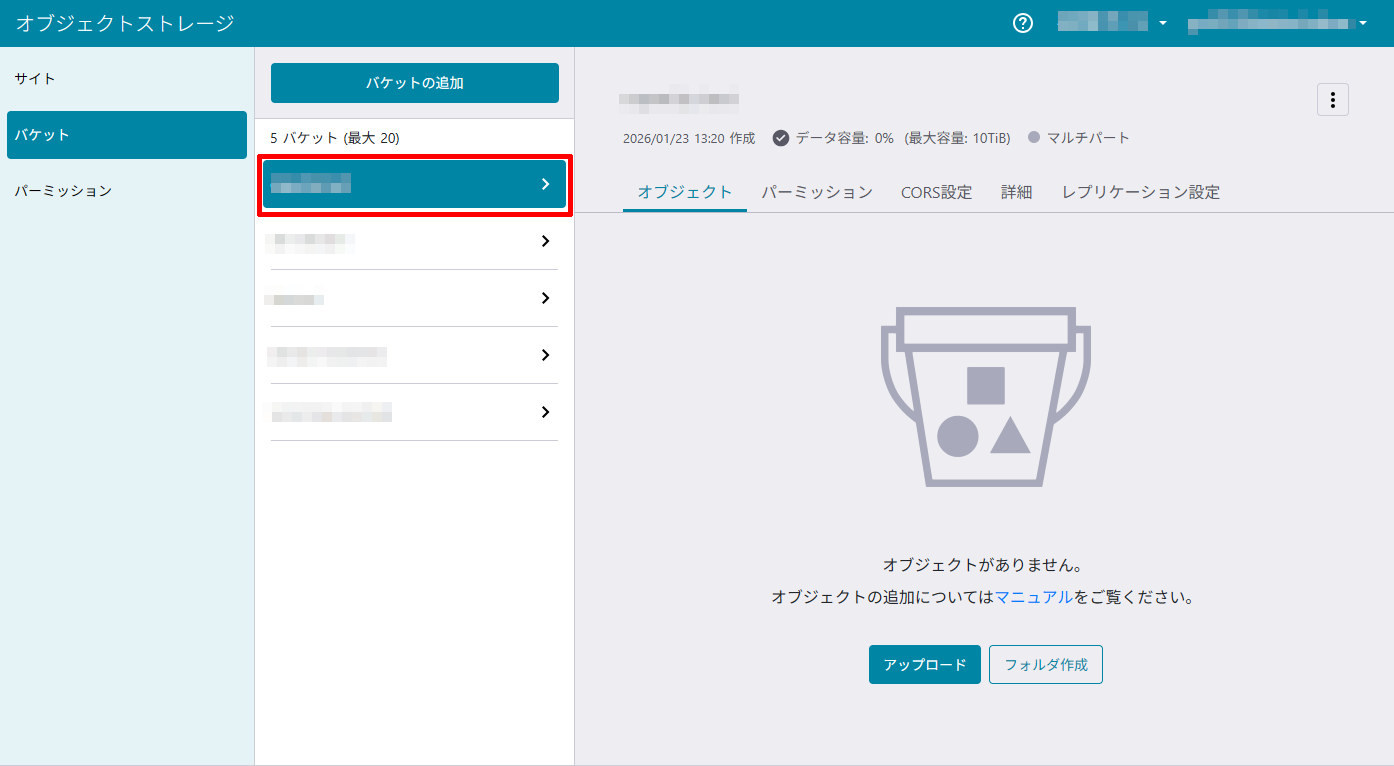This screenshot has width=1394, height=766.
Task: Click the data capacity checkmark status icon
Action: click(x=781, y=138)
